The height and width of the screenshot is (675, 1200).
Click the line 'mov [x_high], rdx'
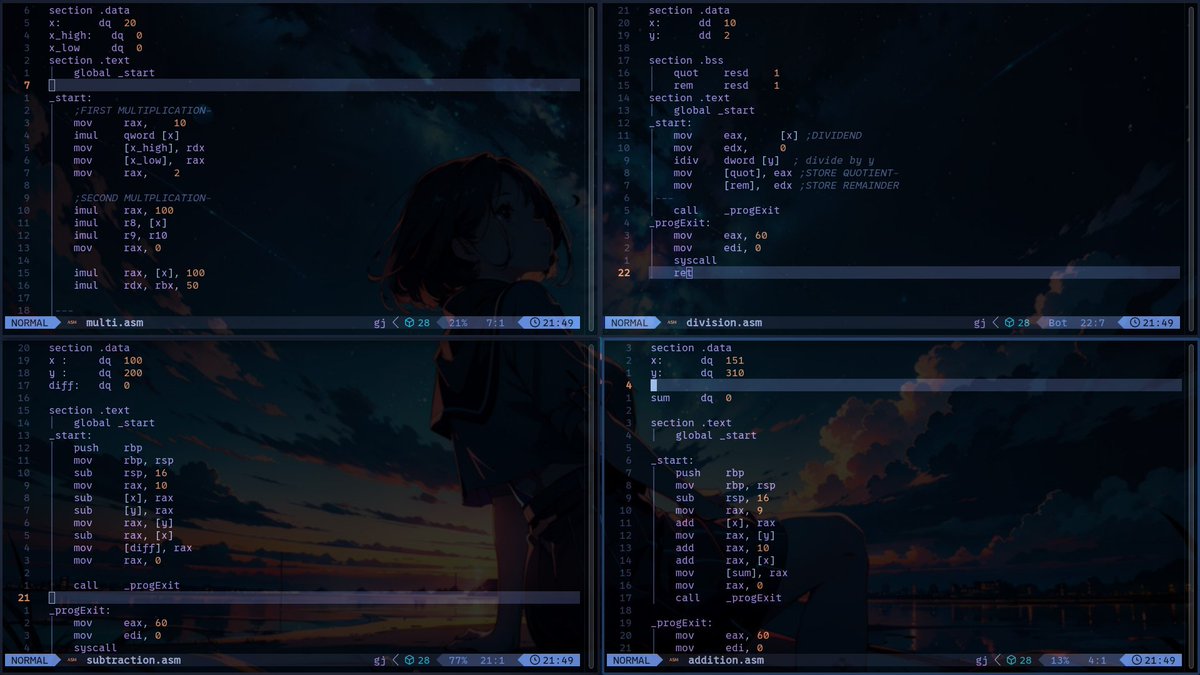(139, 148)
